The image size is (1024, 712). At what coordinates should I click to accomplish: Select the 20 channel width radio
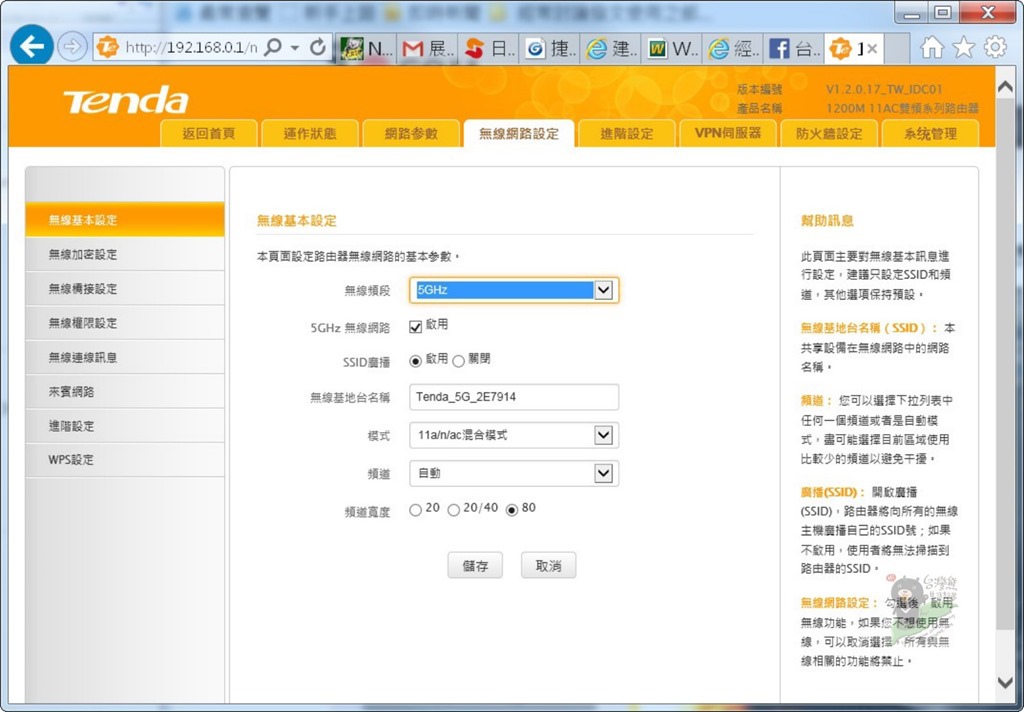pyautogui.click(x=416, y=510)
